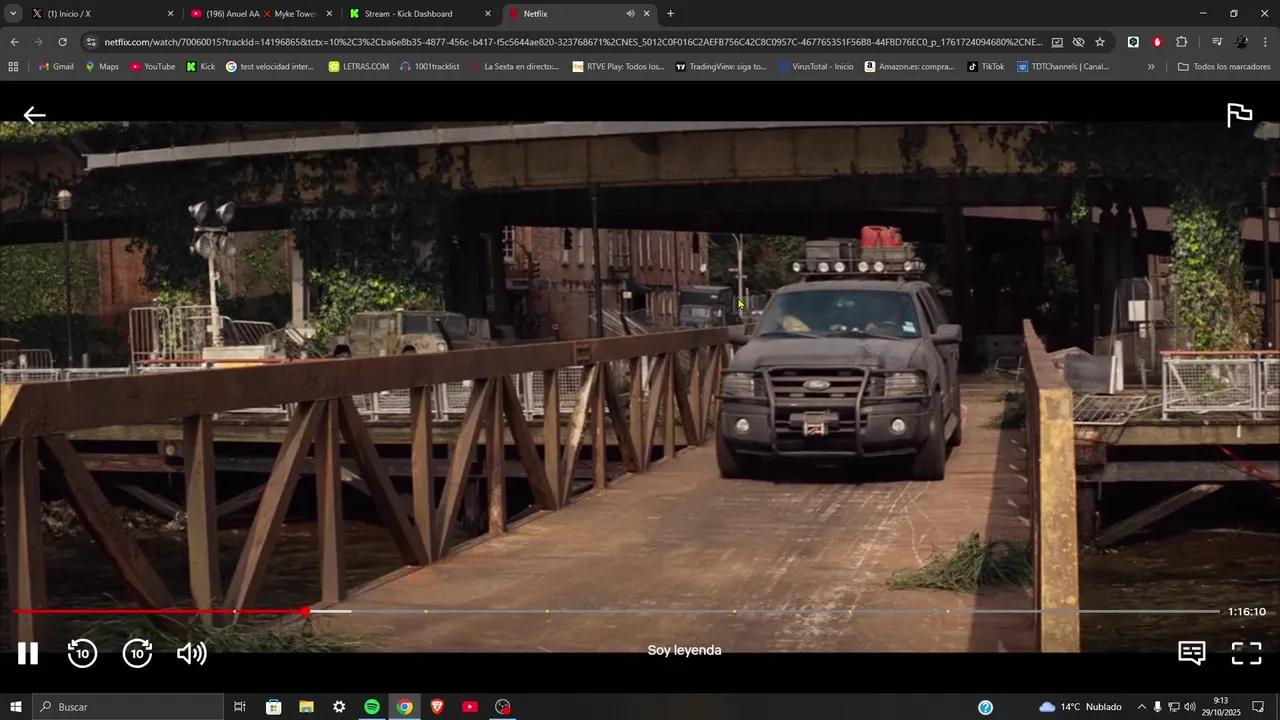Rewind the video 10 seconds
The image size is (1280, 720).
click(82, 653)
